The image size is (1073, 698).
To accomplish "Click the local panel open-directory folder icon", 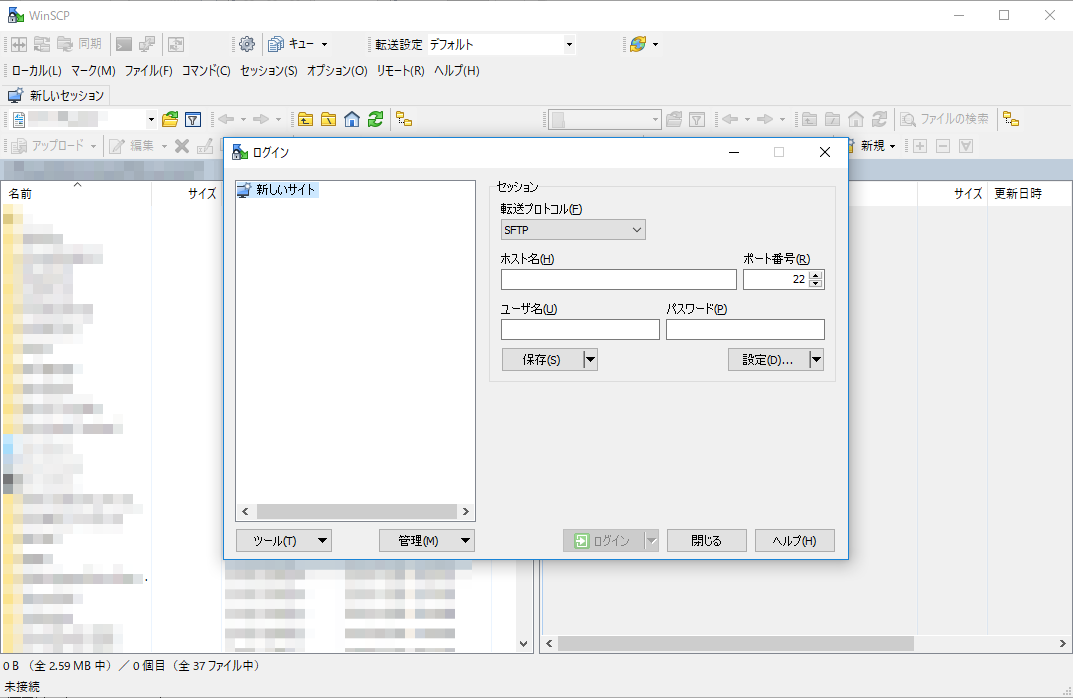I will [170, 120].
